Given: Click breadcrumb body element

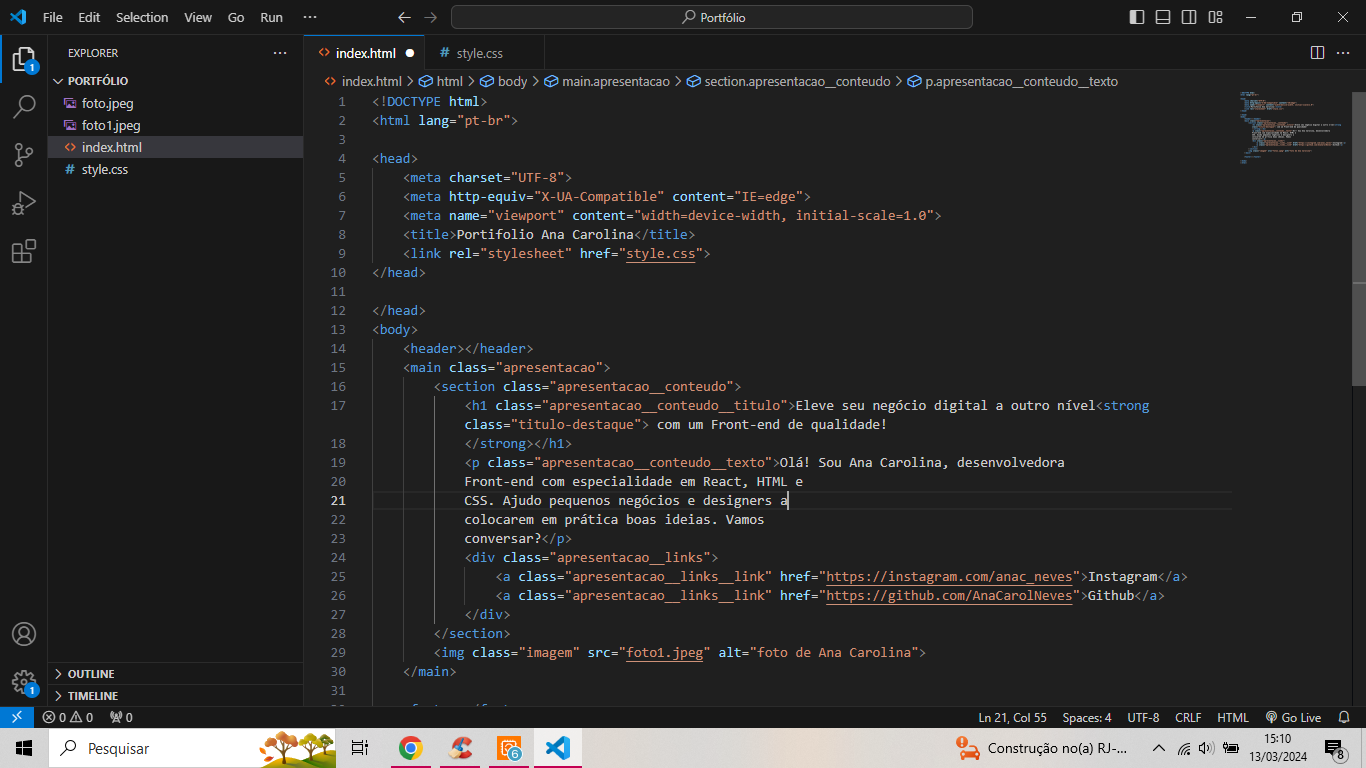Looking at the screenshot, I should click(x=503, y=81).
